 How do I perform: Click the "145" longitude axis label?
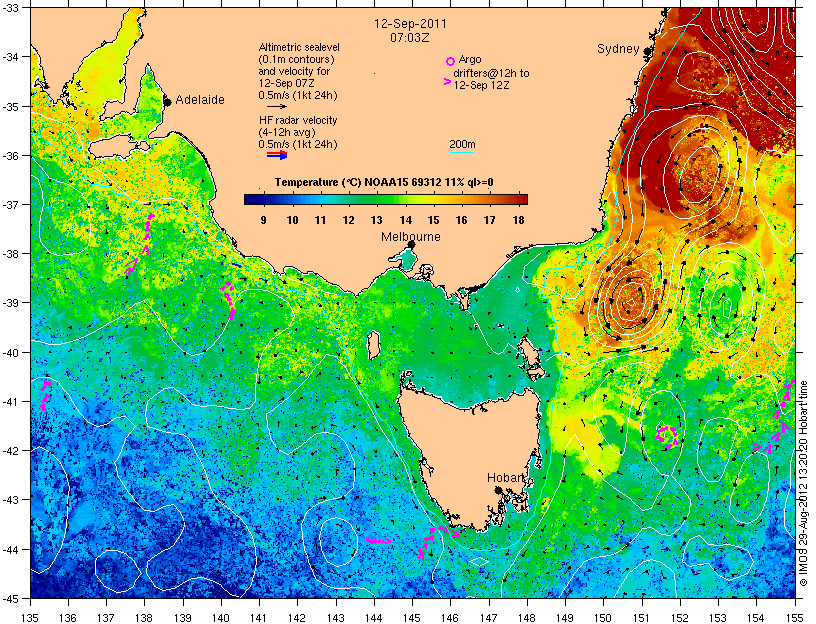coord(412,618)
